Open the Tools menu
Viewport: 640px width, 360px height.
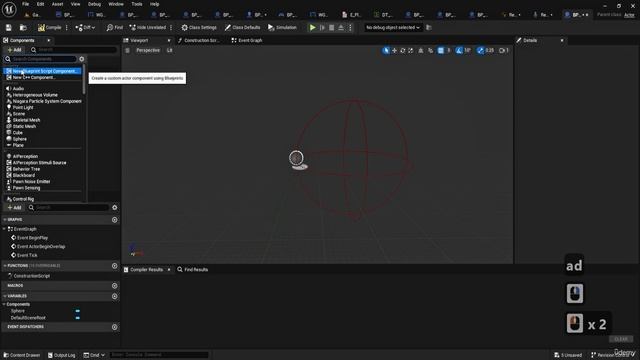[x=137, y=4]
